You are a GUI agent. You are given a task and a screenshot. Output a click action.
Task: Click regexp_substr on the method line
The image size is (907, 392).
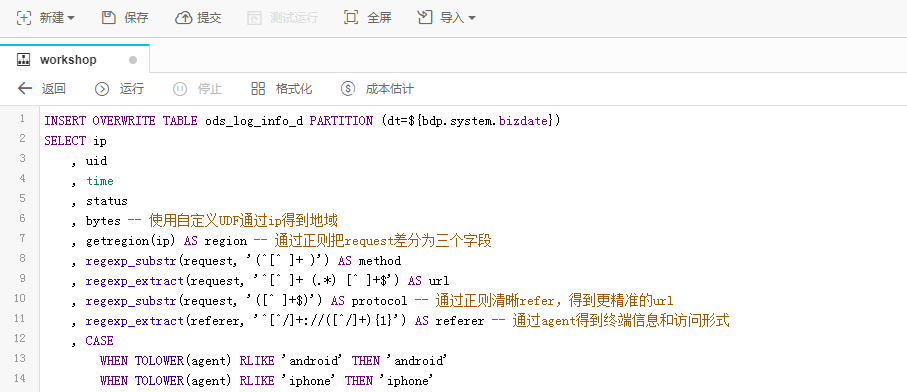(131, 261)
